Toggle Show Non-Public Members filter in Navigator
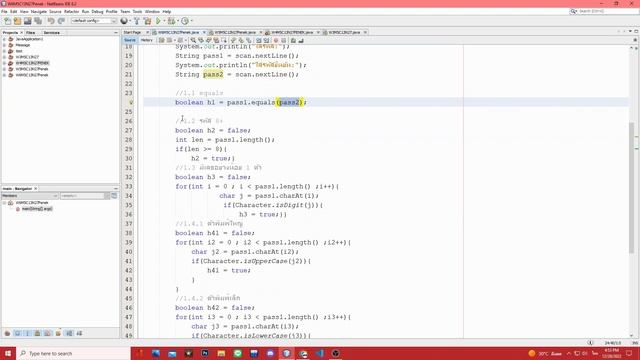Image resolution: width=640 pixels, height=360 pixels. [x=38, y=333]
